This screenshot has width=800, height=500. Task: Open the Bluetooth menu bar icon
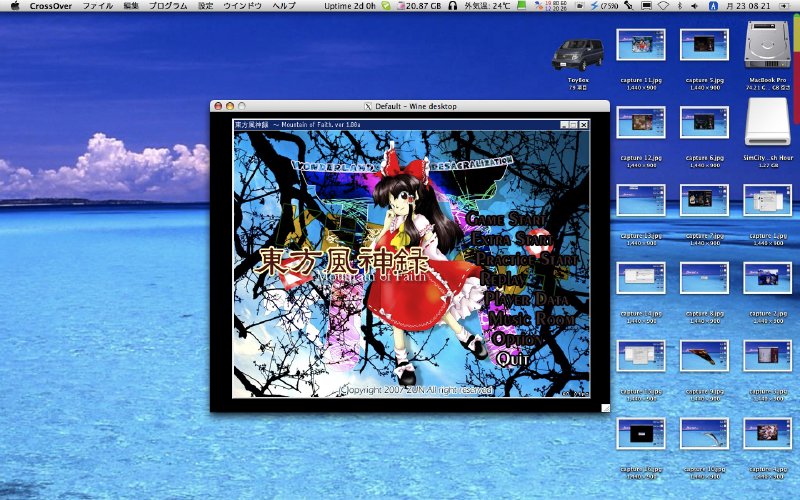680,6
